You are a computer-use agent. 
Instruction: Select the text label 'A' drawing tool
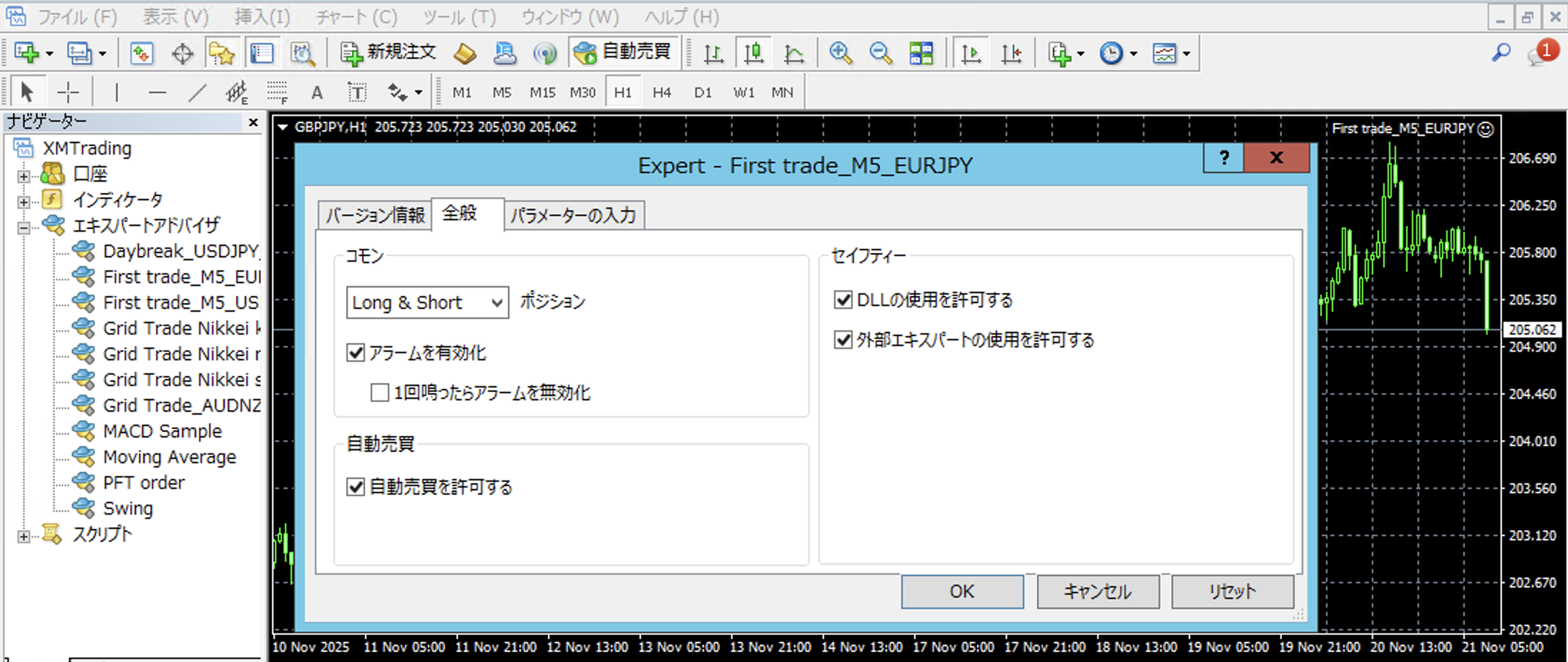coord(317,92)
